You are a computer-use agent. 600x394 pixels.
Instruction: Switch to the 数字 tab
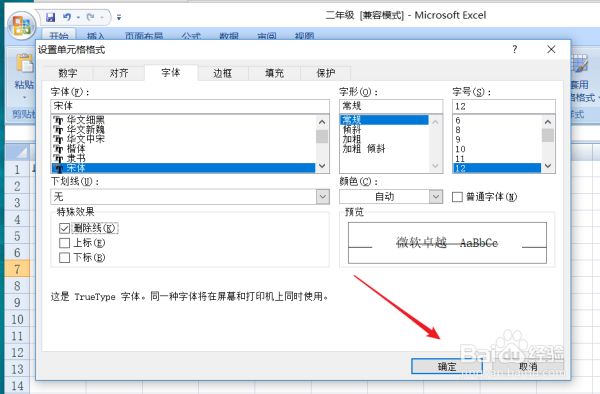click(68, 73)
